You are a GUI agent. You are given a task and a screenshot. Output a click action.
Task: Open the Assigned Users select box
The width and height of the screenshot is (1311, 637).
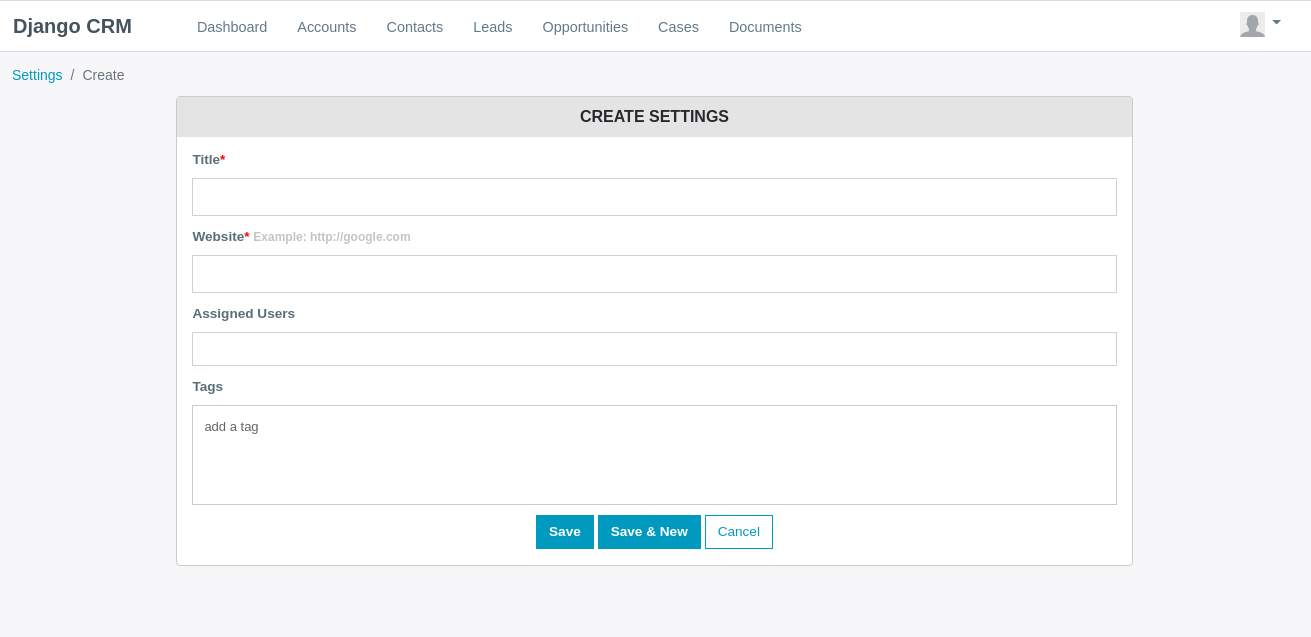pos(654,349)
